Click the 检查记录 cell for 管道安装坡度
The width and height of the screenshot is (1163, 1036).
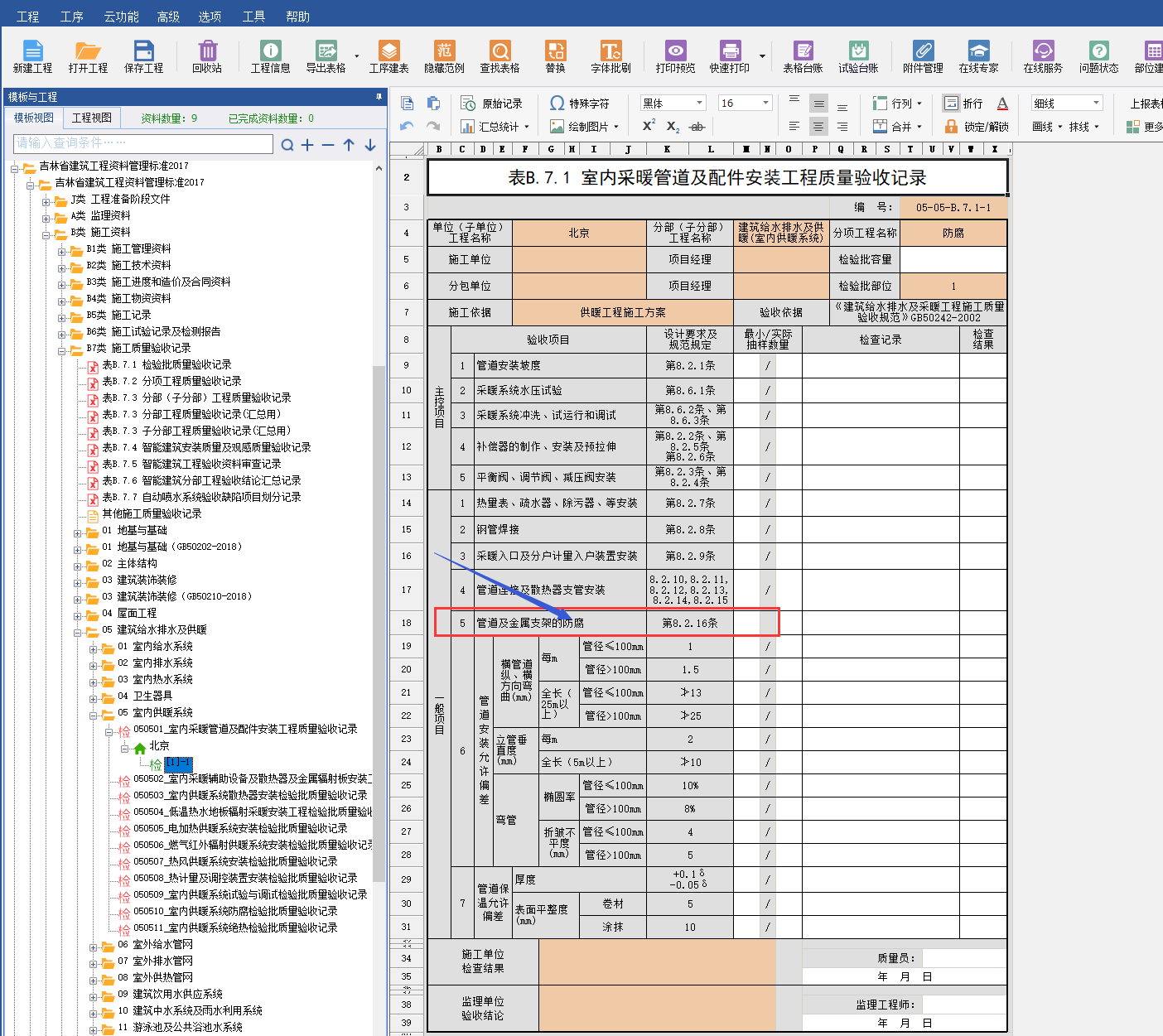coord(881,365)
